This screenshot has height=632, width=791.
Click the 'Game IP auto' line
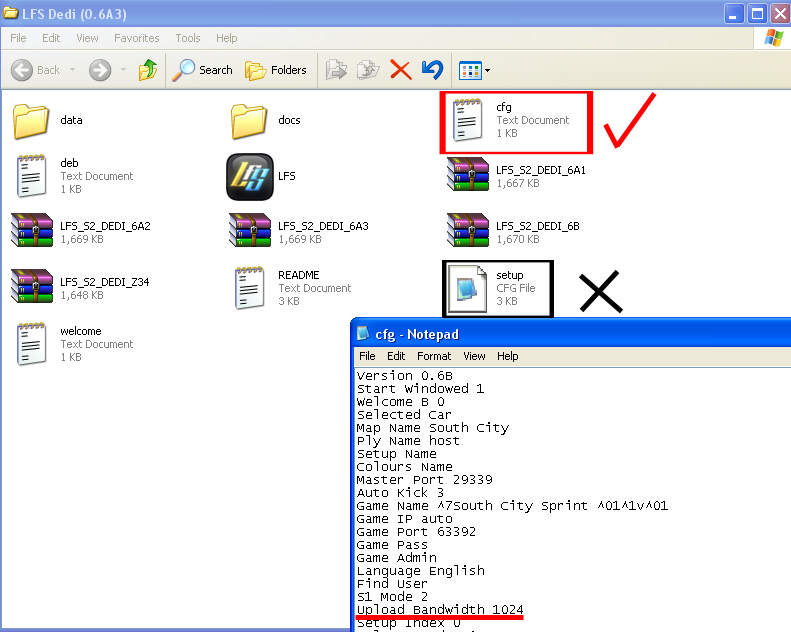click(x=405, y=519)
